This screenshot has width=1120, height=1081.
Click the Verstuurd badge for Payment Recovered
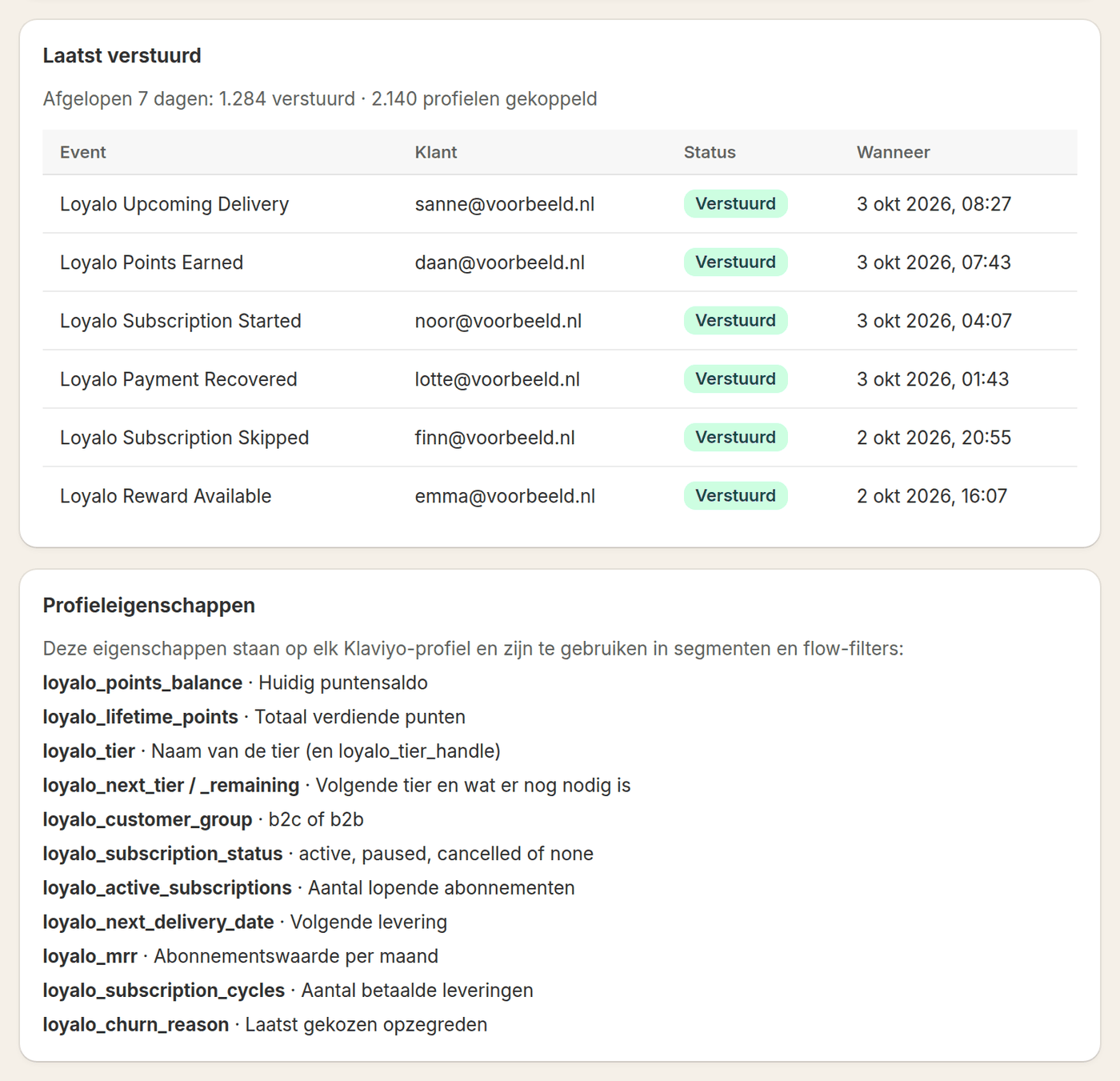click(x=736, y=379)
